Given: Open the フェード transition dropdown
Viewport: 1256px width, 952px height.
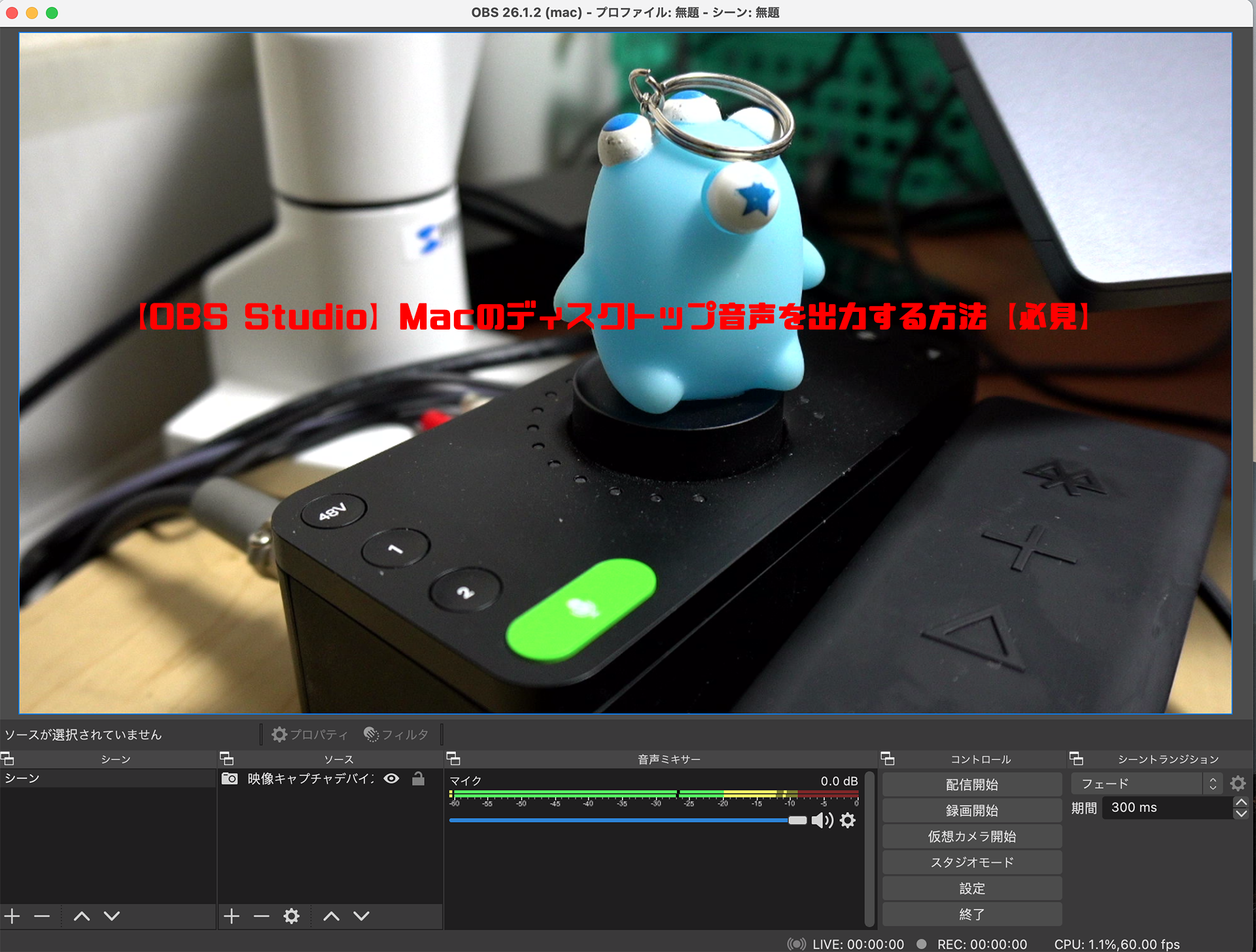Looking at the screenshot, I should pos(1146,783).
